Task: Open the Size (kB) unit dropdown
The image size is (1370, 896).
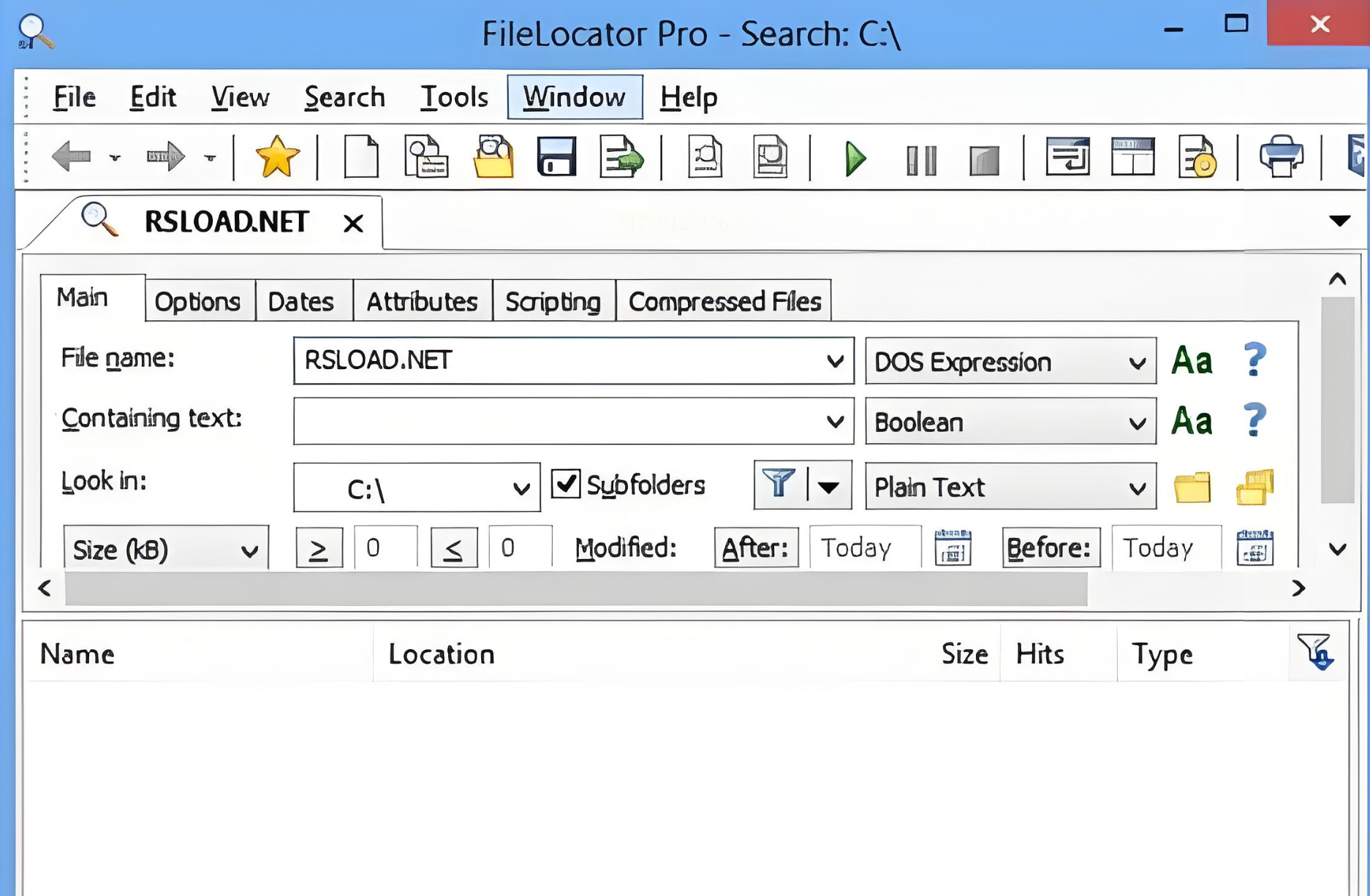Action: [166, 548]
